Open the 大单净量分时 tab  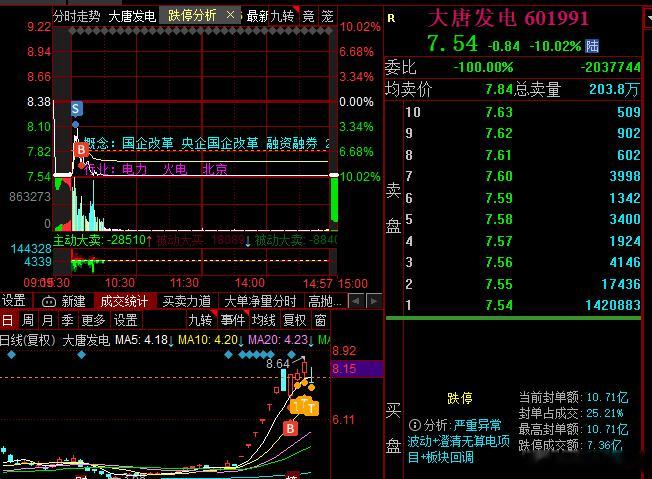(260, 301)
